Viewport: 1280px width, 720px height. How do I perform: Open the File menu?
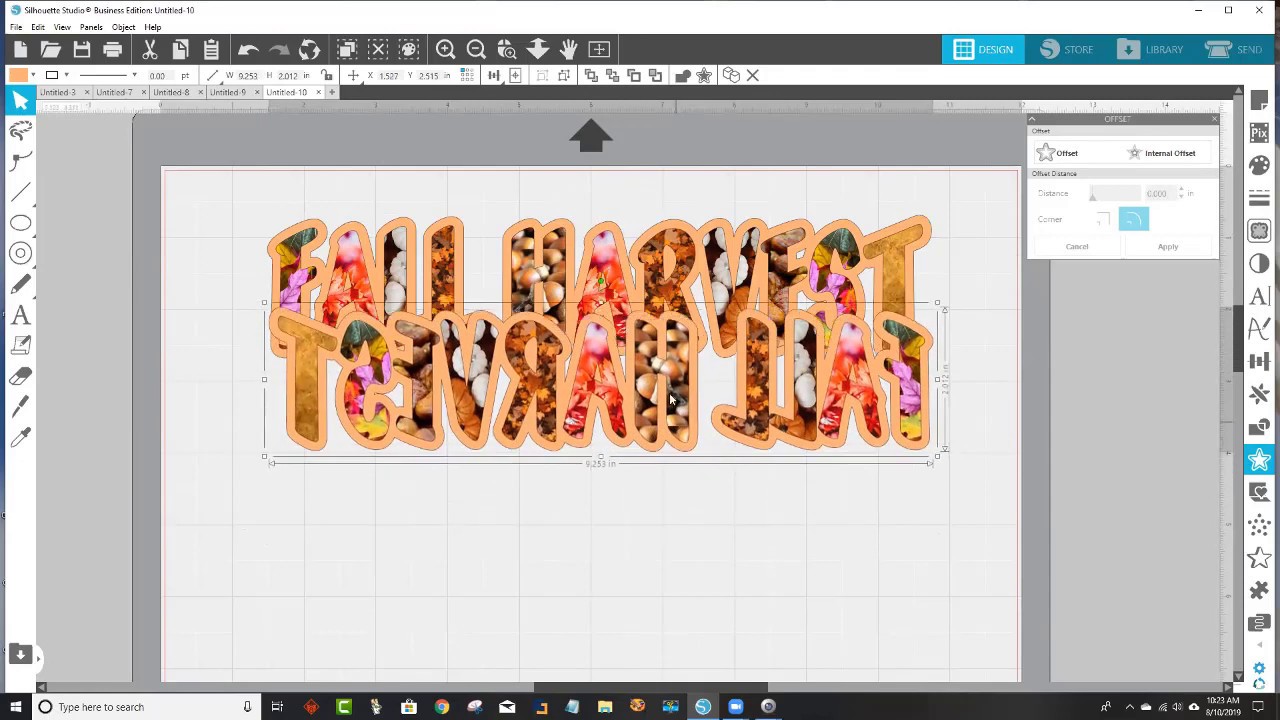(x=16, y=27)
